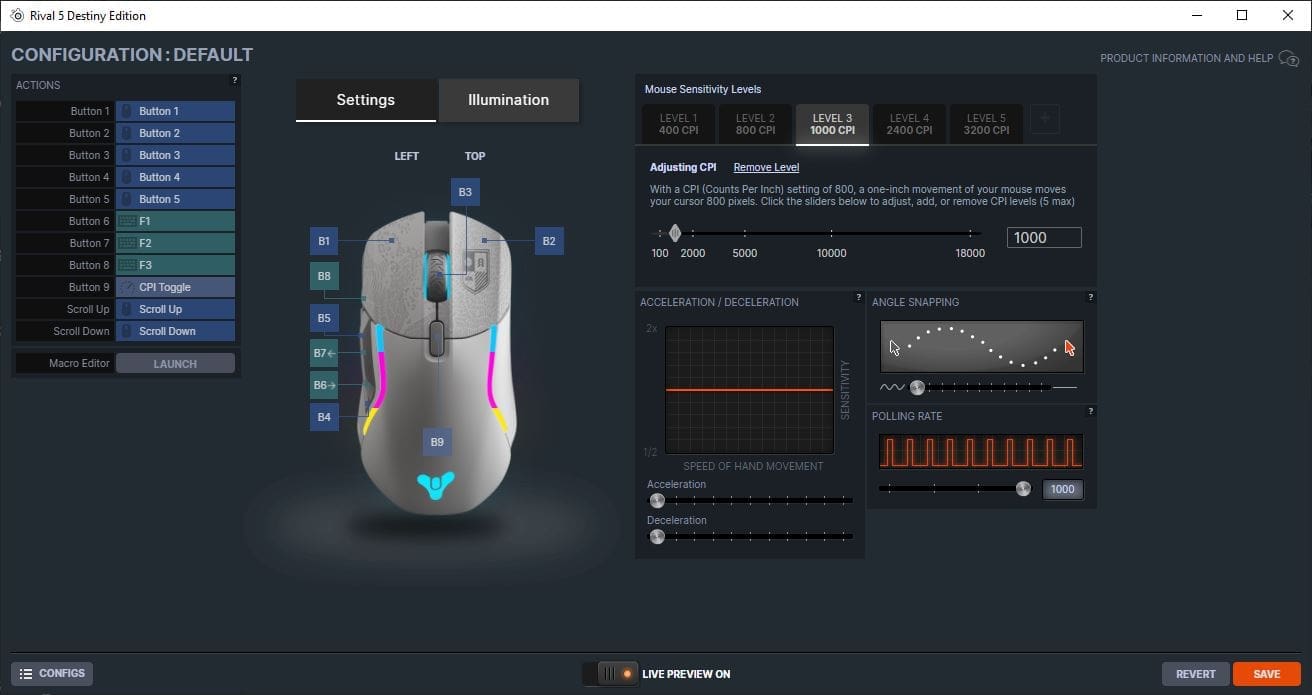This screenshot has height=695, width=1312.
Task: Select the B1 marker on the mouse diagram
Action: [x=324, y=241]
